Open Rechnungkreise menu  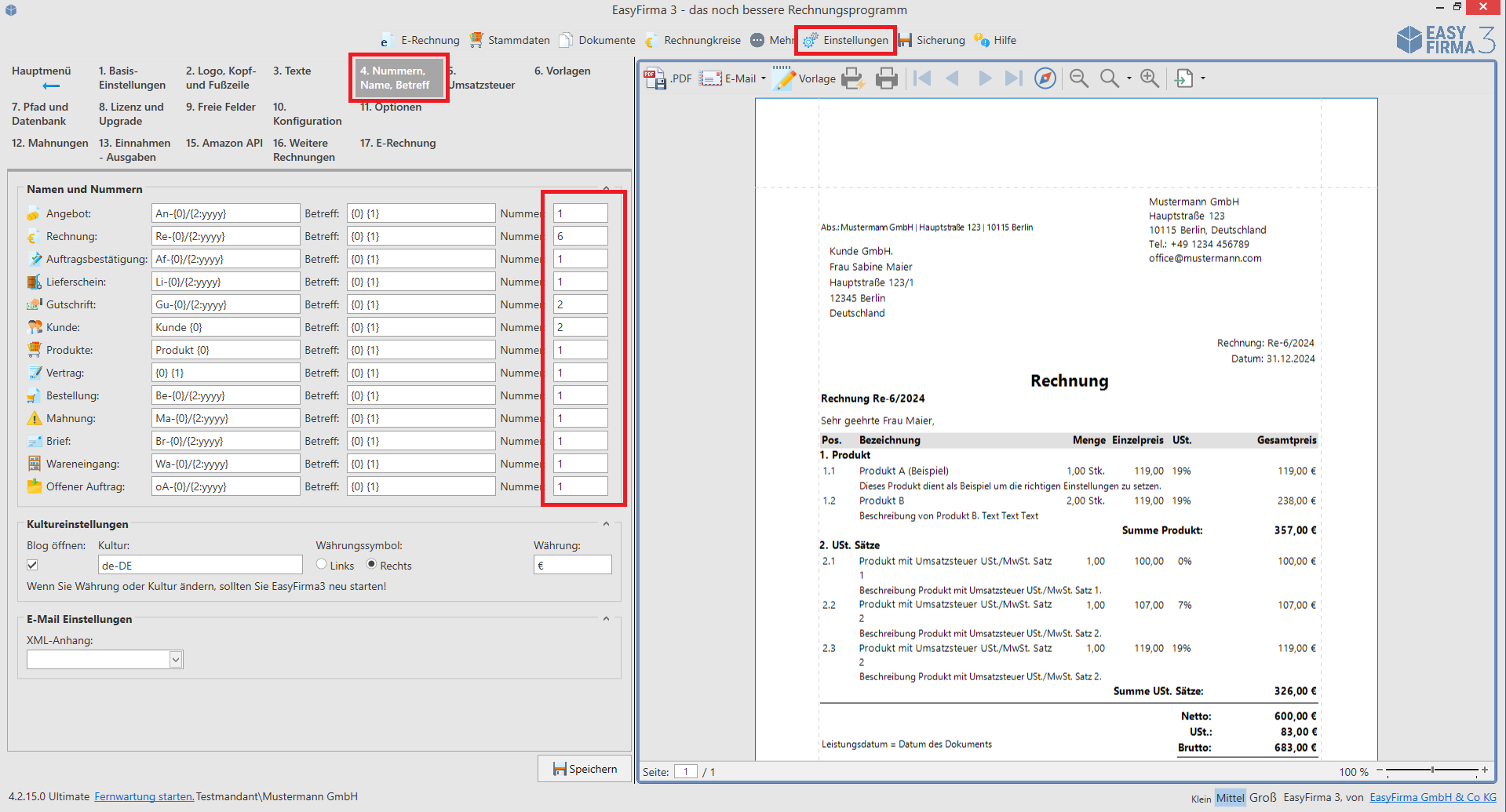click(x=692, y=40)
